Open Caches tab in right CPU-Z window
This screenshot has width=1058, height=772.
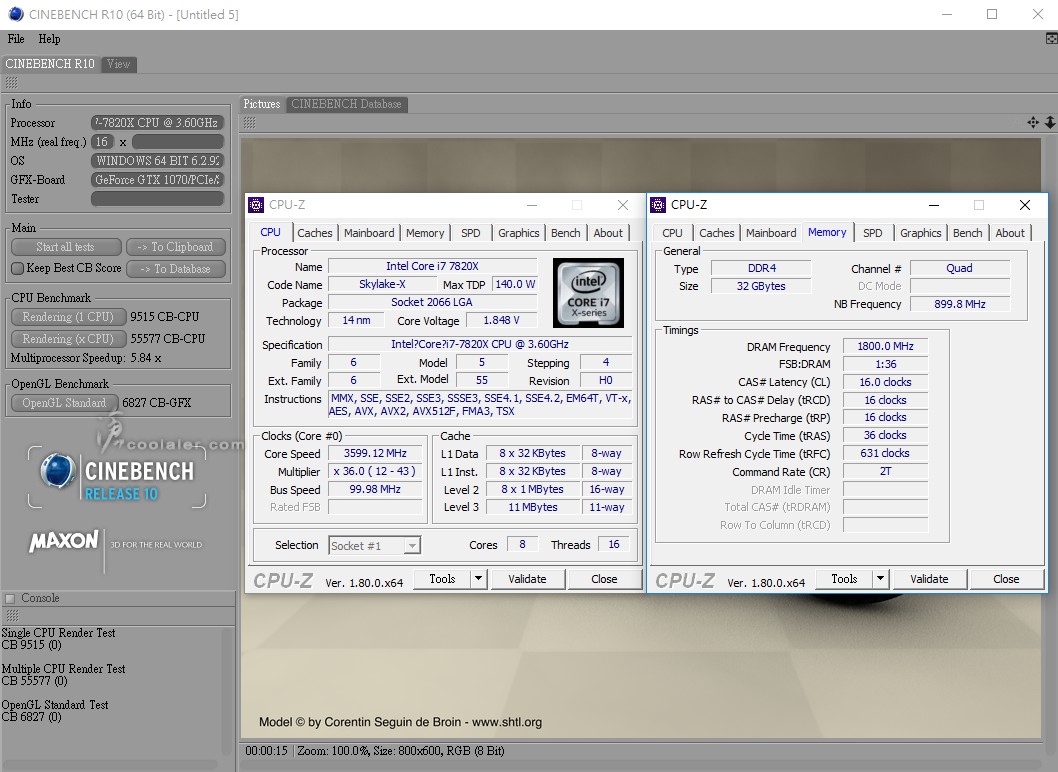pyautogui.click(x=717, y=233)
